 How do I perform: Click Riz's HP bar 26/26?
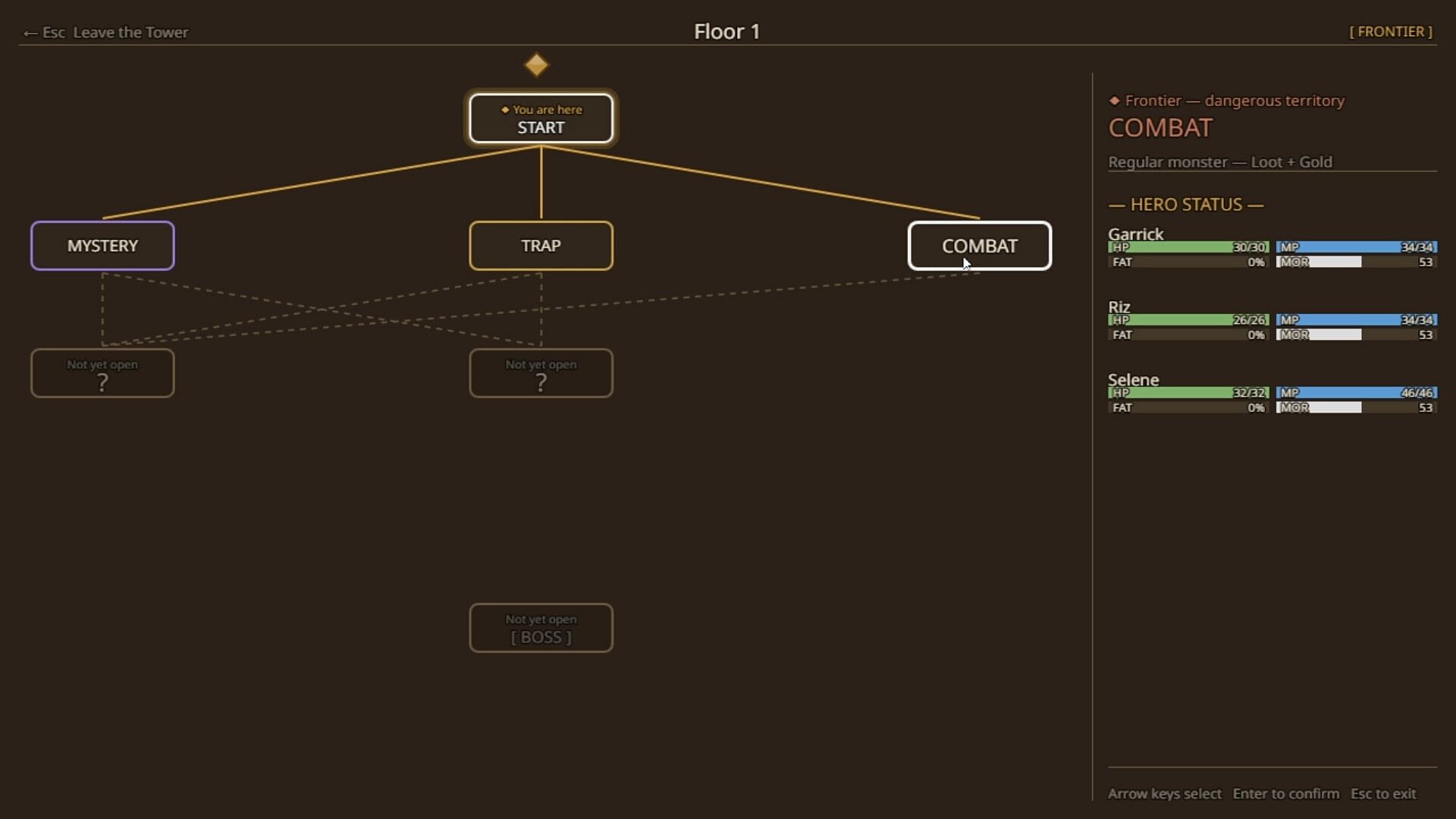tap(1188, 320)
